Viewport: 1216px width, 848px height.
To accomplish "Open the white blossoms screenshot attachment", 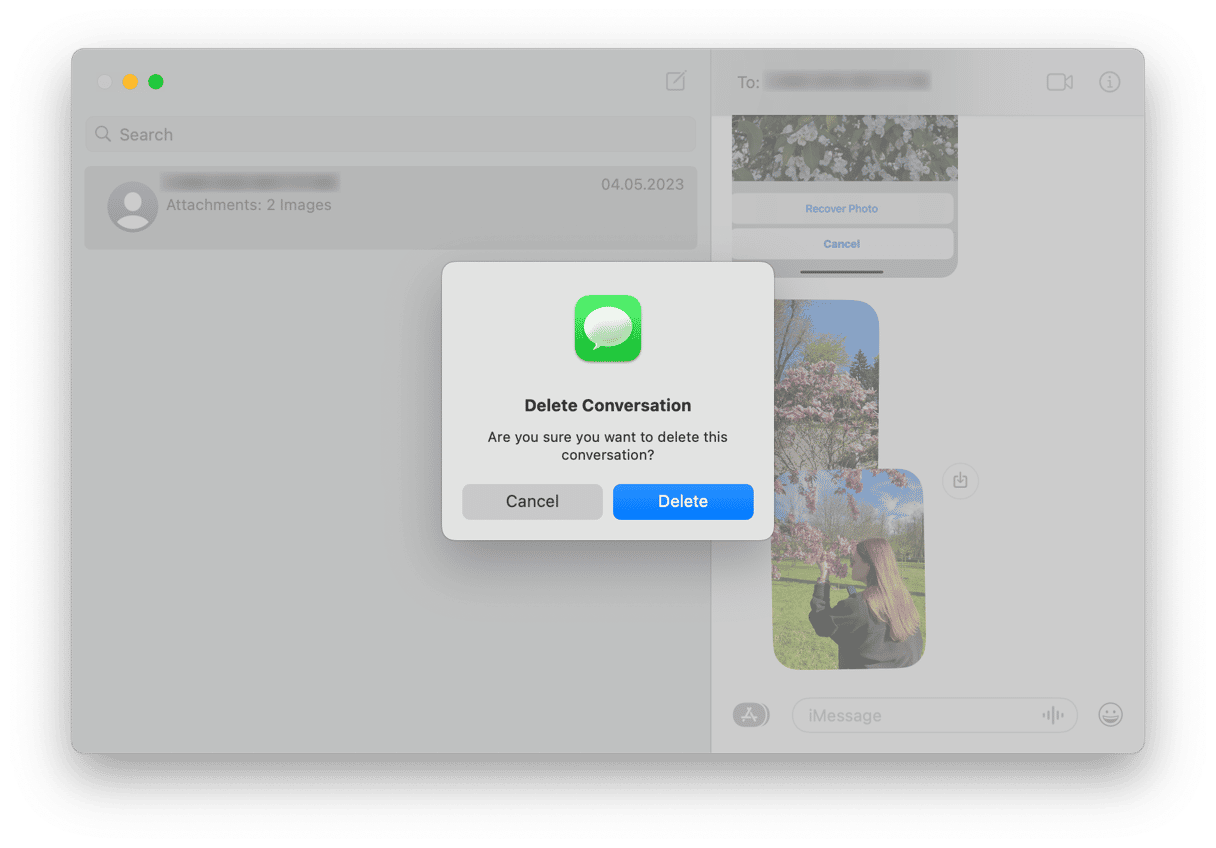I will click(x=845, y=196).
